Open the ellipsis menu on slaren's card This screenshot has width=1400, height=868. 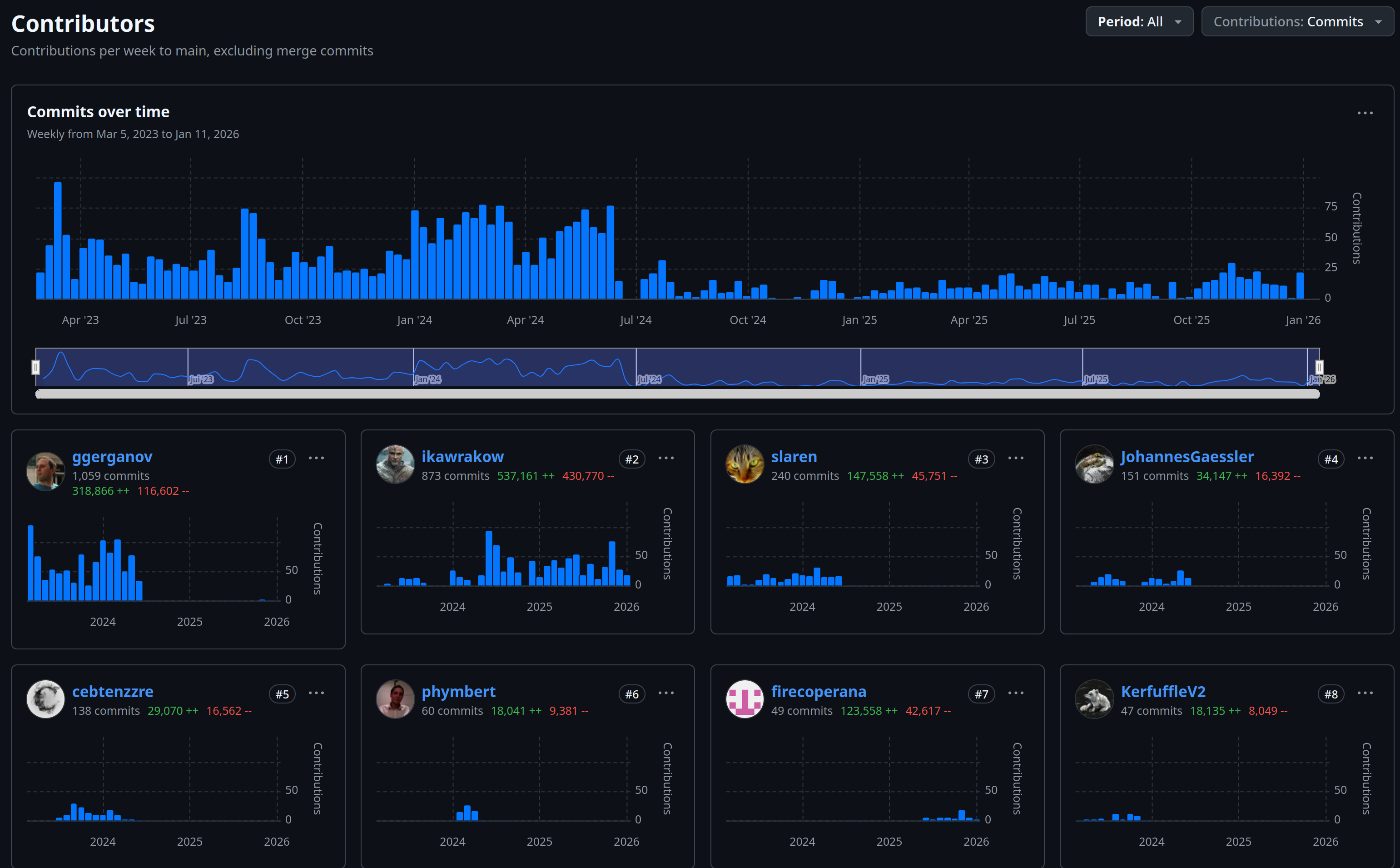[x=1016, y=458]
